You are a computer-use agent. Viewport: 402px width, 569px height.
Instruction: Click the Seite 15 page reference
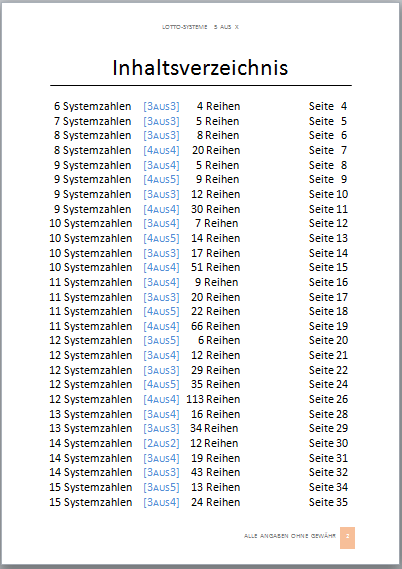[x=328, y=267]
